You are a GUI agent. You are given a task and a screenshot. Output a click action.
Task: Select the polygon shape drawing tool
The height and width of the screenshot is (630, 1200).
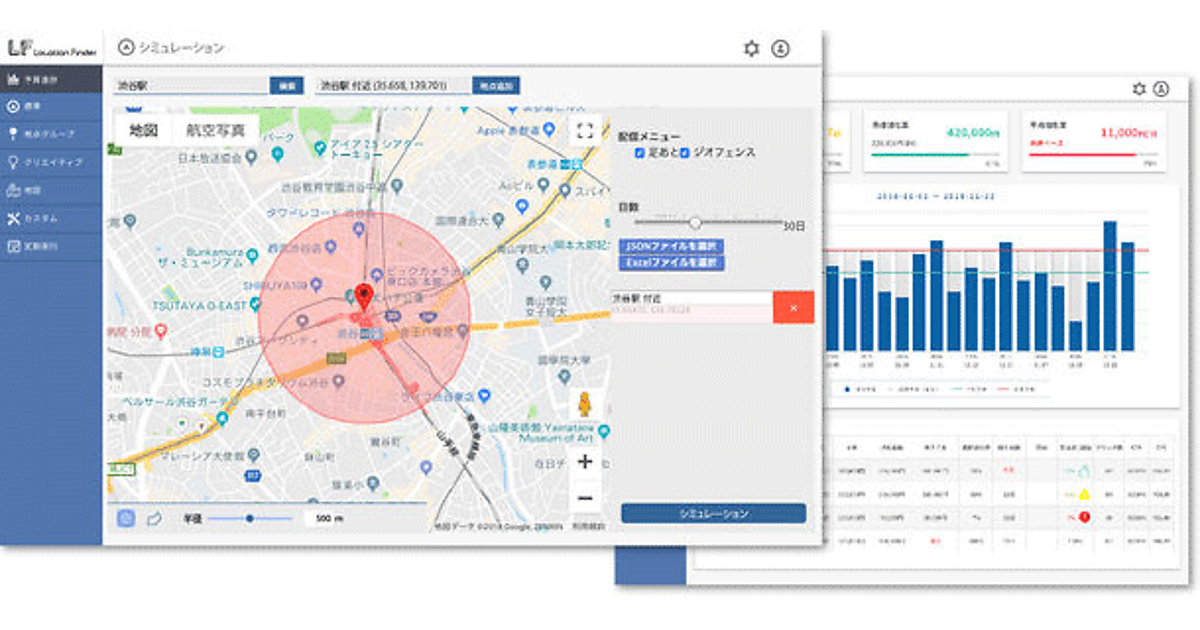(x=154, y=518)
